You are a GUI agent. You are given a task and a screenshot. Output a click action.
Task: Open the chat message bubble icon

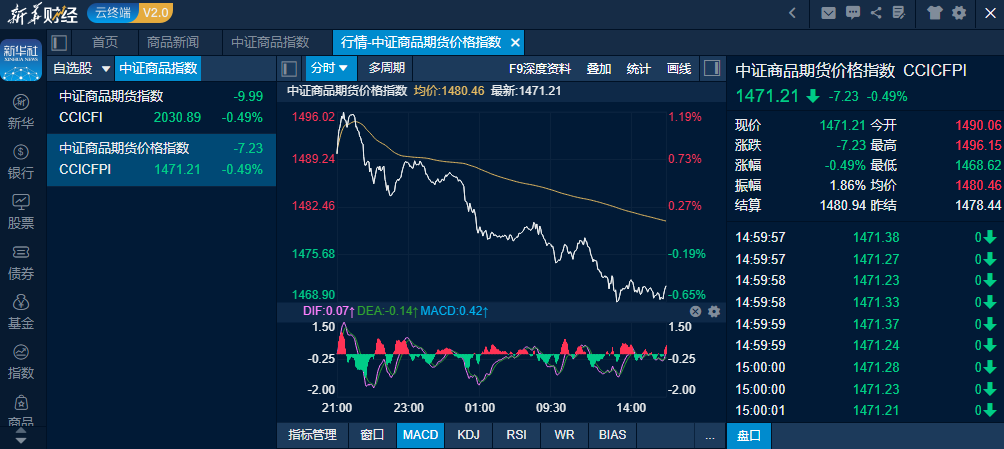coord(853,13)
